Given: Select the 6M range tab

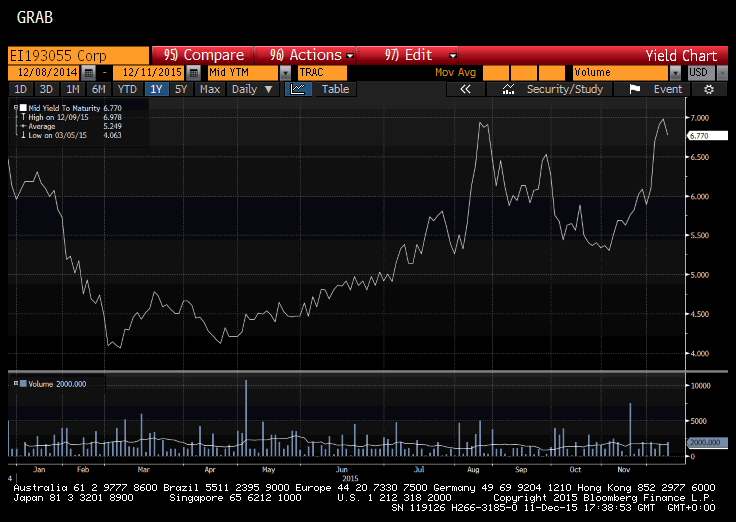Looking at the screenshot, I should coord(99,89).
